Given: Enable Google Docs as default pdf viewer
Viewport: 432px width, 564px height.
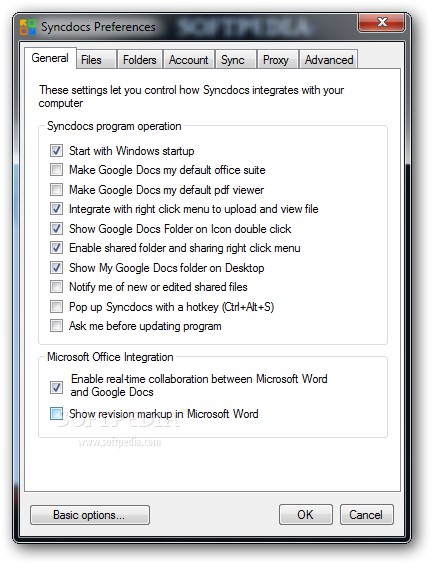Looking at the screenshot, I should click(x=56, y=189).
